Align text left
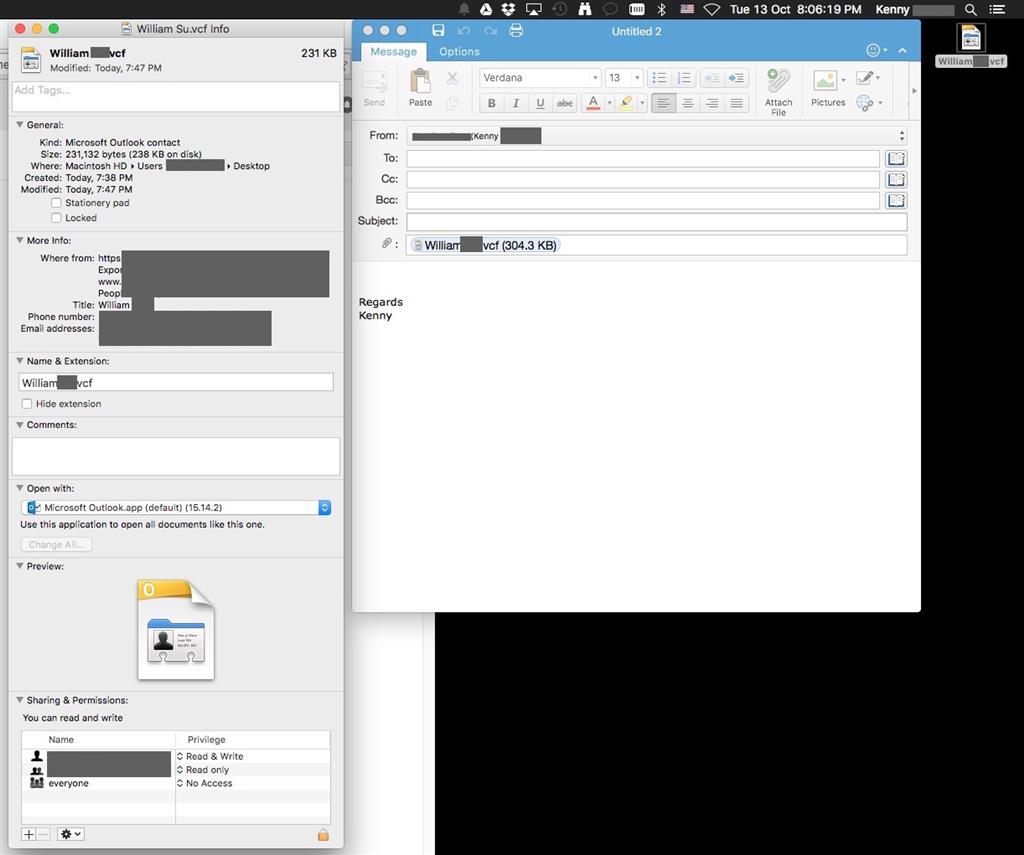This screenshot has width=1024, height=855. click(x=664, y=103)
